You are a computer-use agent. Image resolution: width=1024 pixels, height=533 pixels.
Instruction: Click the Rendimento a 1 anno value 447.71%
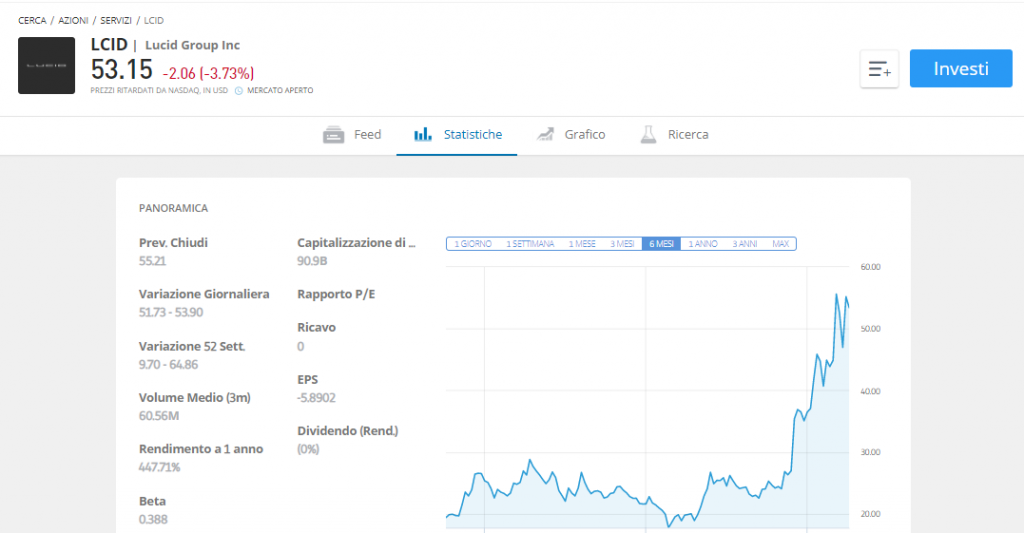159,467
